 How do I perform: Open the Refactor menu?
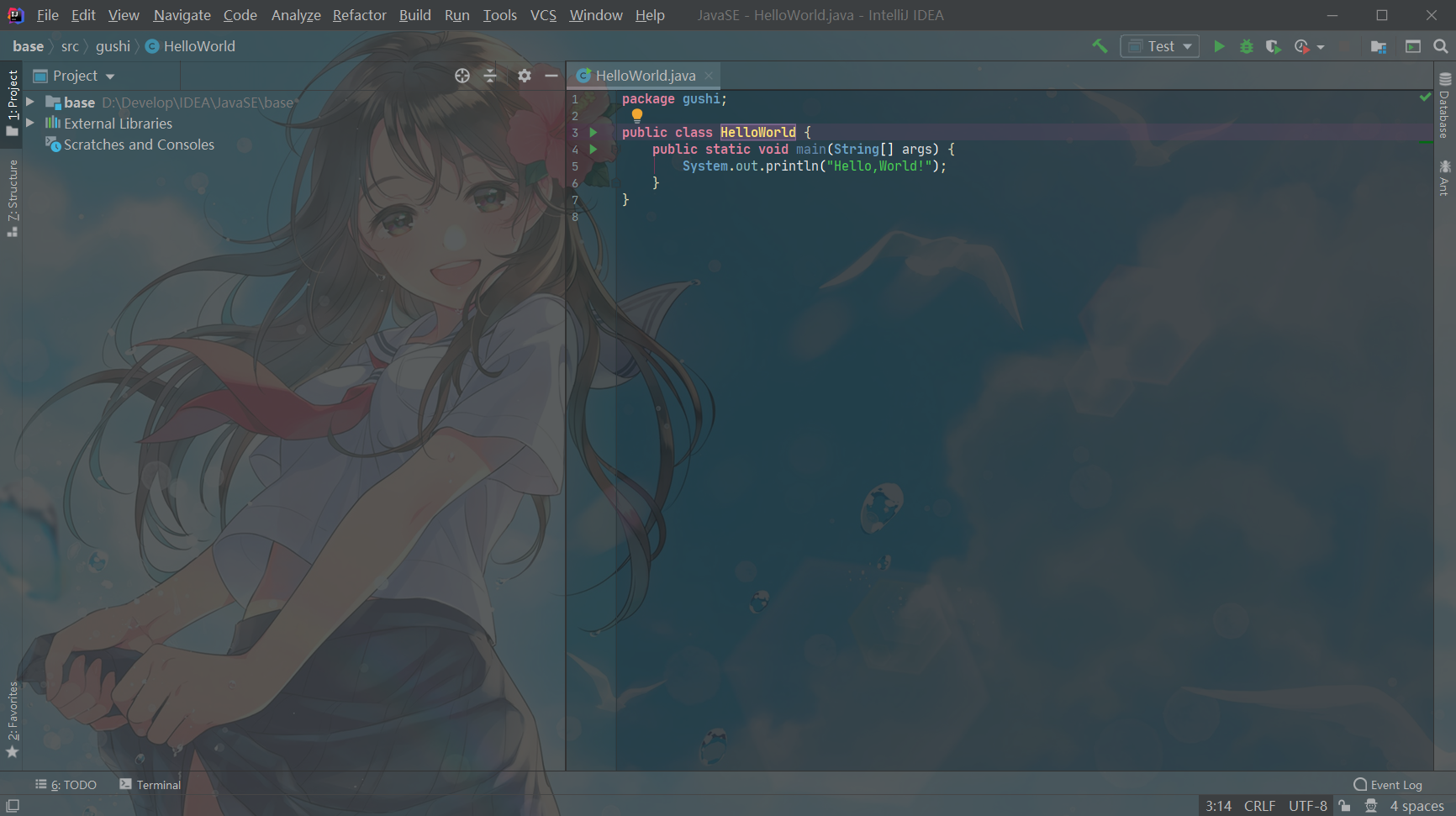click(x=360, y=15)
